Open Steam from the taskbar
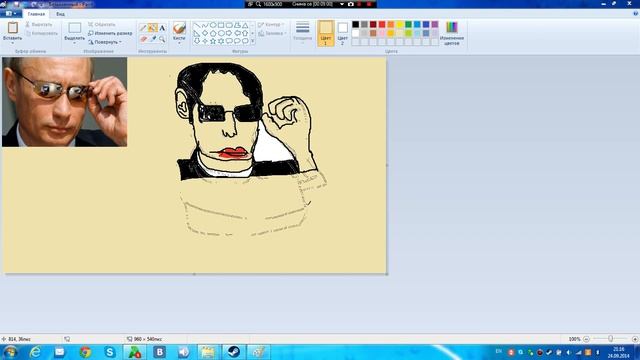The image size is (640, 360). tap(233, 352)
